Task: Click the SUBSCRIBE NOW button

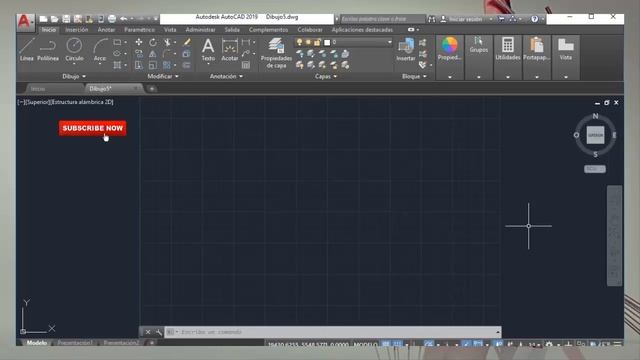Action: click(93, 128)
